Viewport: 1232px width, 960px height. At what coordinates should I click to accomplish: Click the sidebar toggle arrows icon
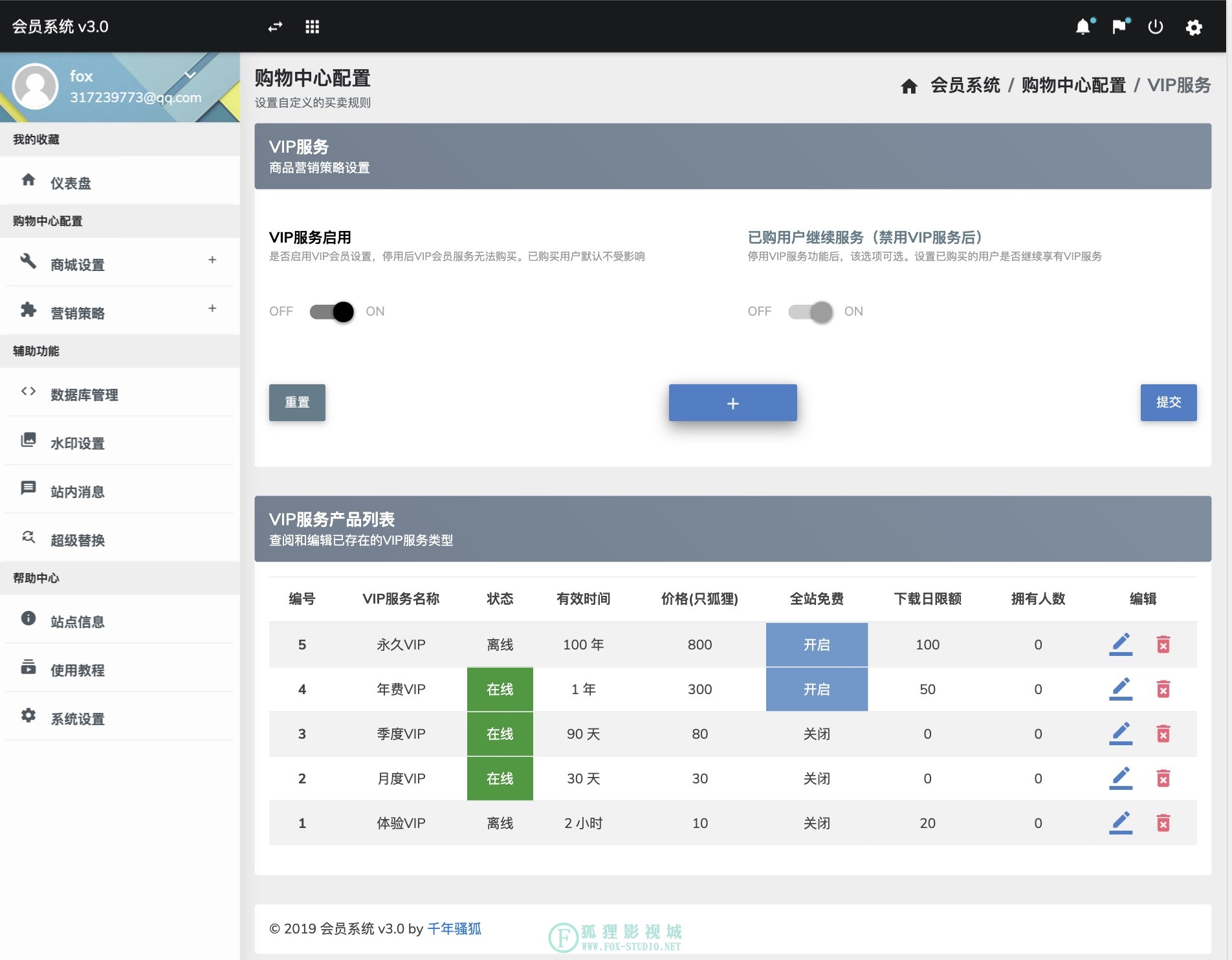(276, 27)
